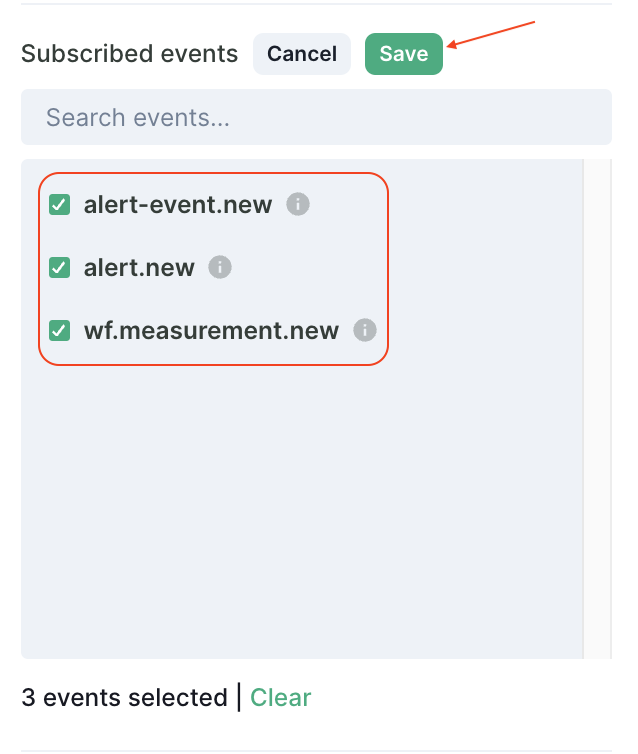
Task: Save the subscribed events
Action: pos(403,54)
